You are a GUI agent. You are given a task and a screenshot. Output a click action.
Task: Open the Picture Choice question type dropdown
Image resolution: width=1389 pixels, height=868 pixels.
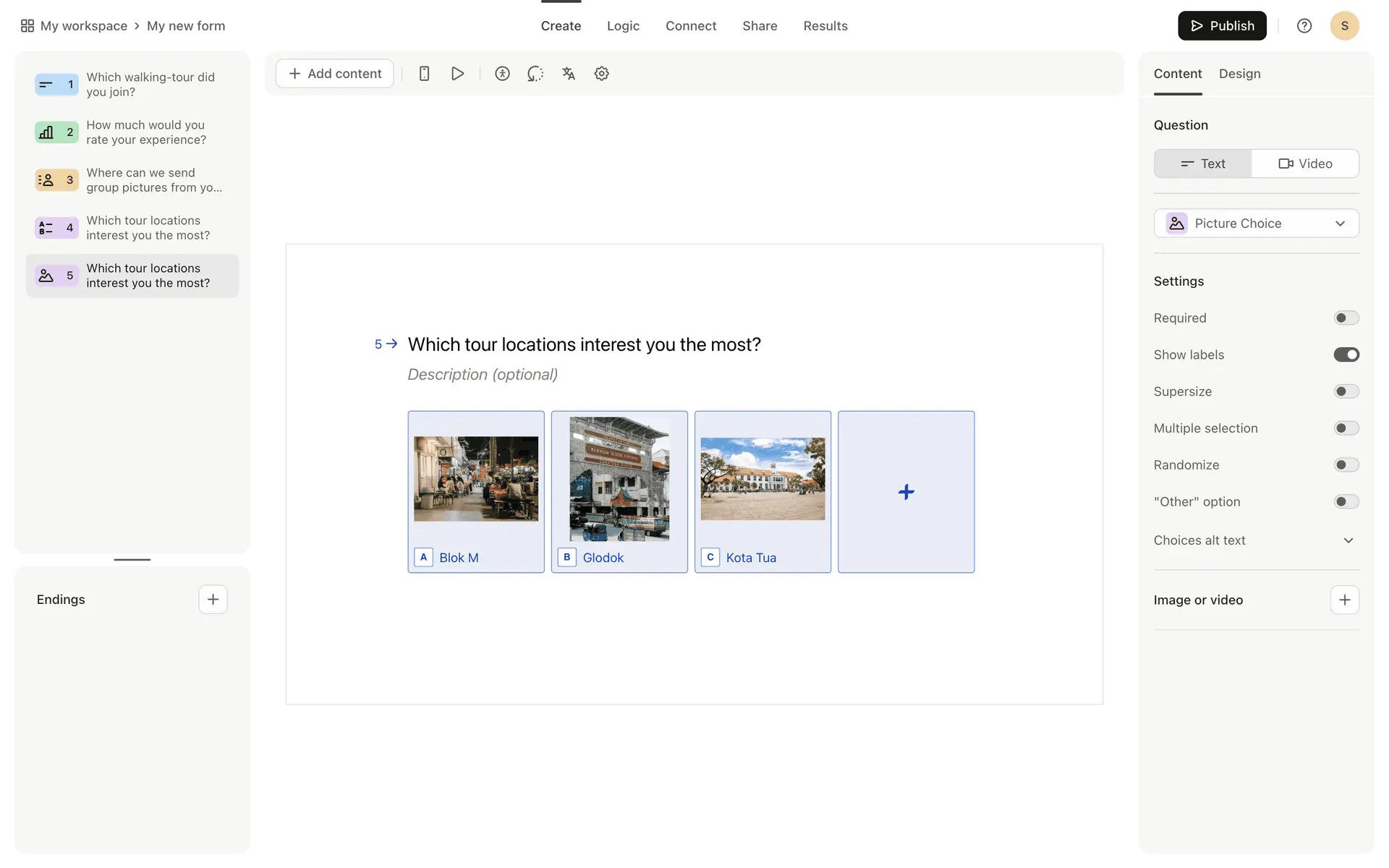(1256, 224)
